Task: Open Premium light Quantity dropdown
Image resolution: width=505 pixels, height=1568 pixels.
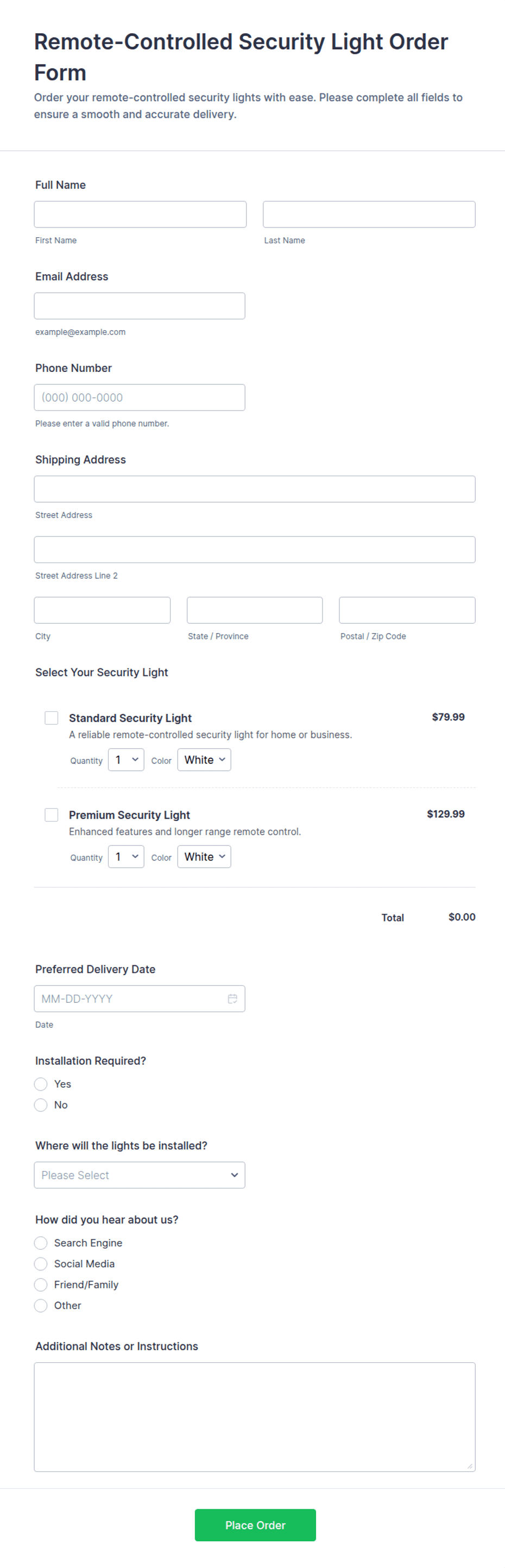Action: 126,856
